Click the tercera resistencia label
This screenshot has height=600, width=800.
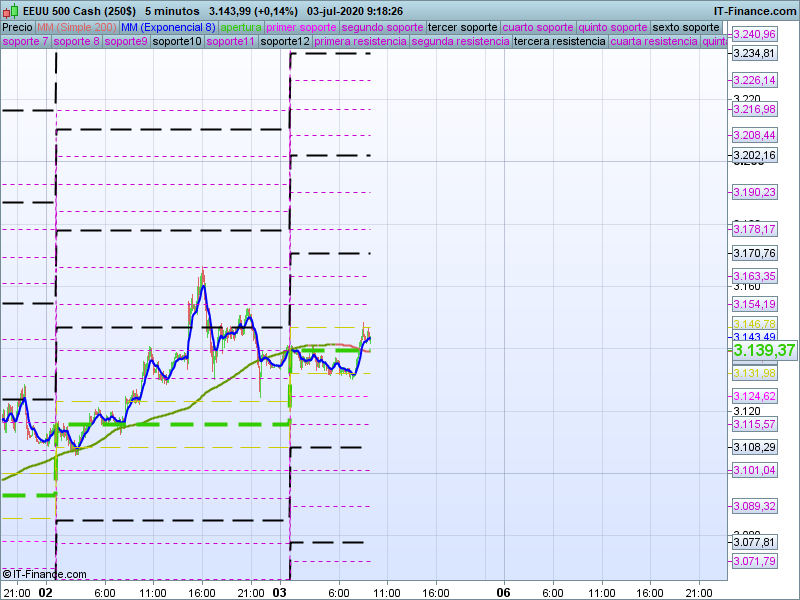pyautogui.click(x=558, y=42)
